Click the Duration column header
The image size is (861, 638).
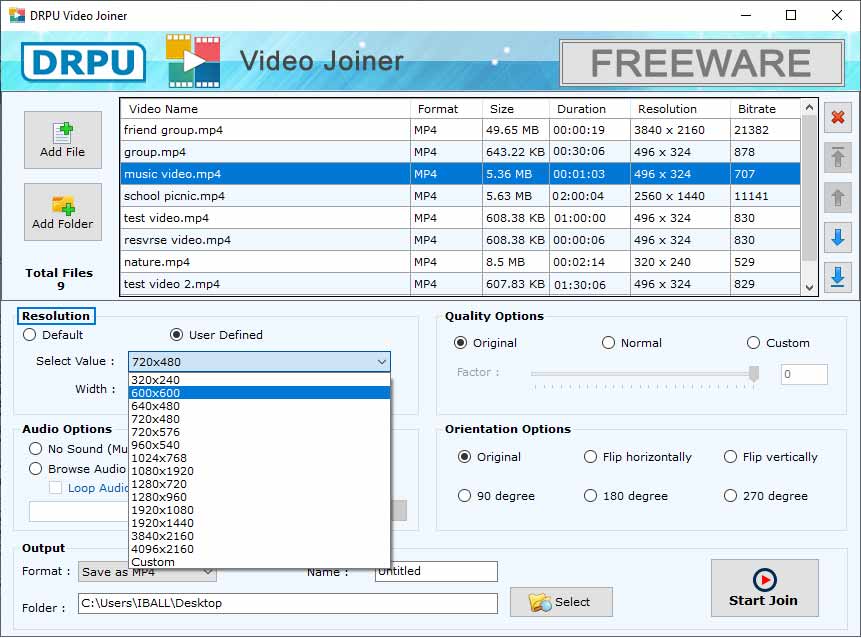click(x=590, y=109)
